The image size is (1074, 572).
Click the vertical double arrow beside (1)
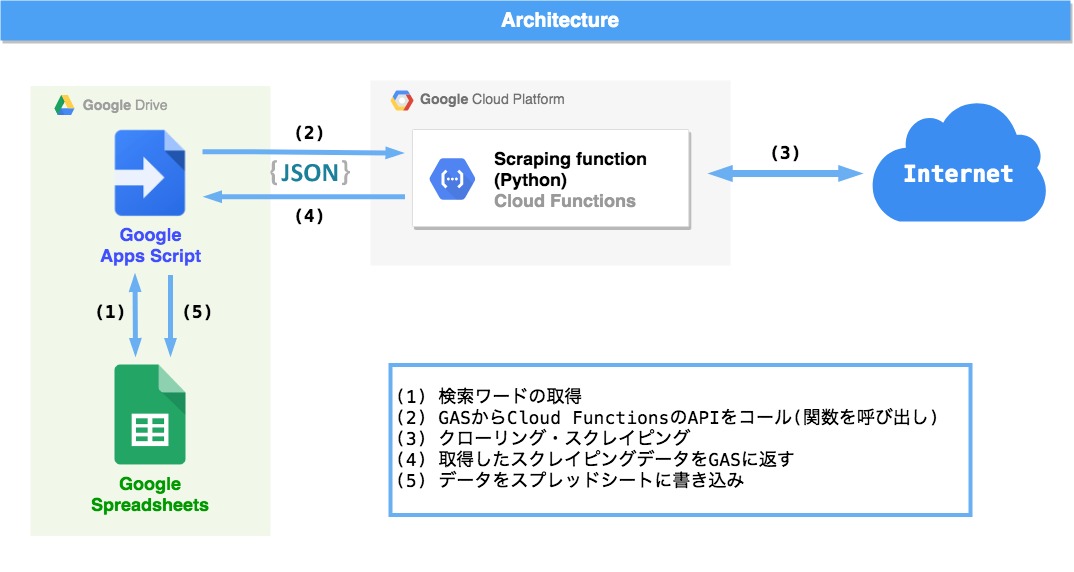[136, 315]
